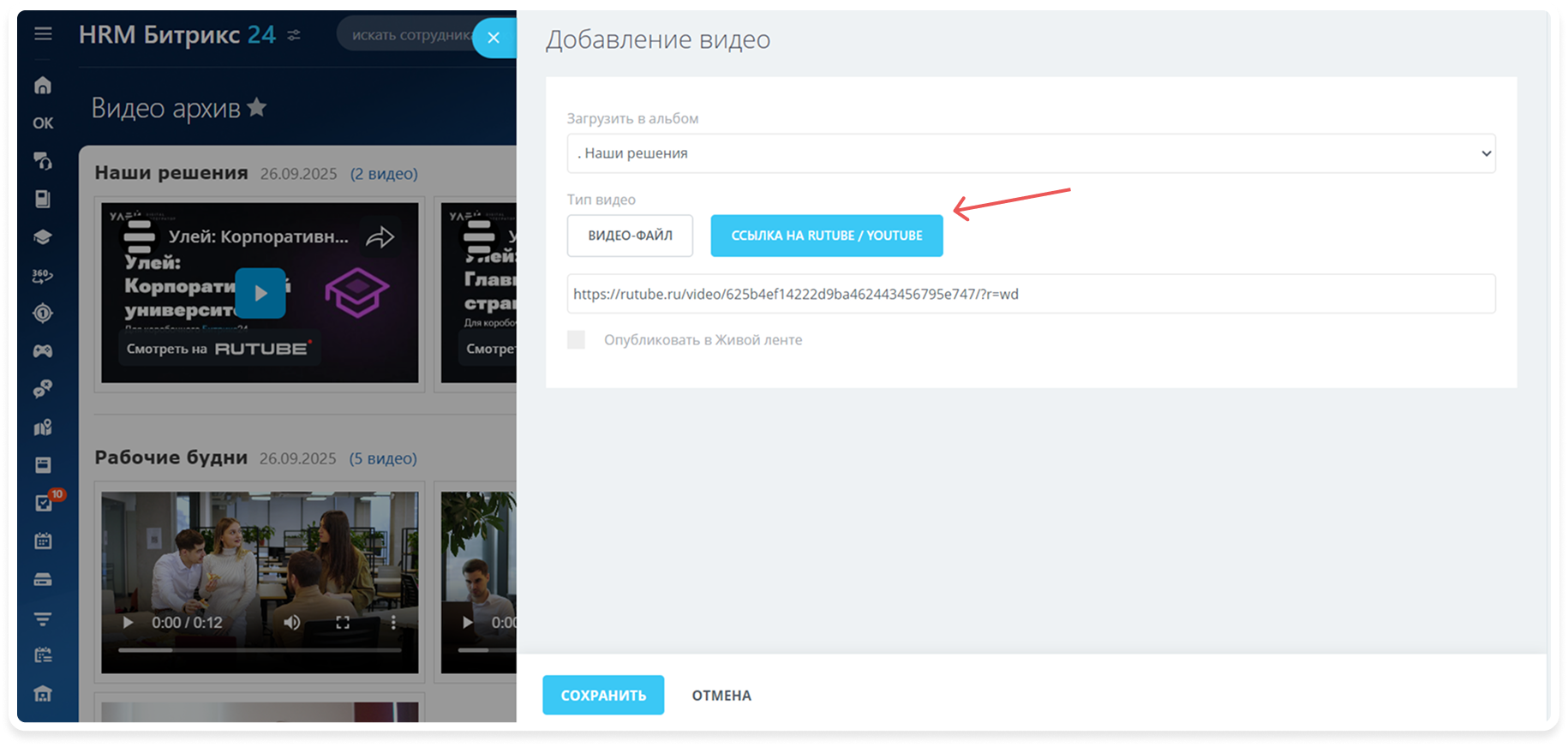Viewport: 1568px width, 747px height.
Task: Click the favorite star next to Видео архив
Action: pyautogui.click(x=256, y=108)
